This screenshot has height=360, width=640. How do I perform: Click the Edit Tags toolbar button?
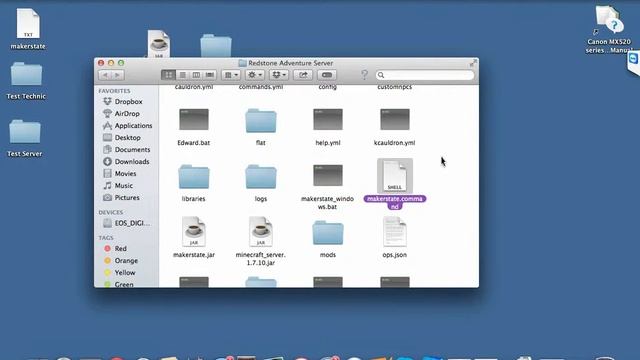point(327,75)
